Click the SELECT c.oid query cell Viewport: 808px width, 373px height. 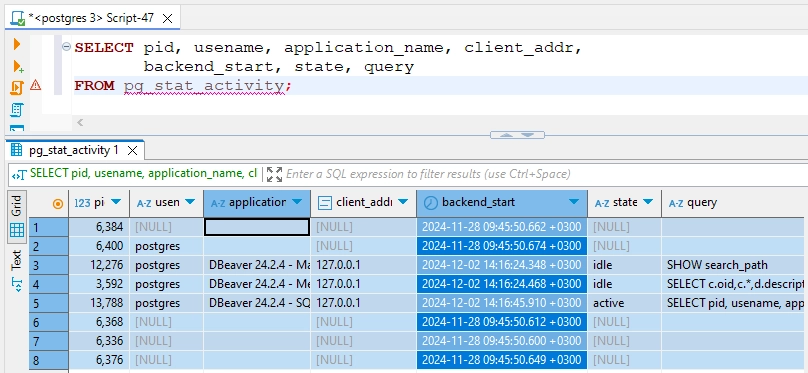click(734, 284)
